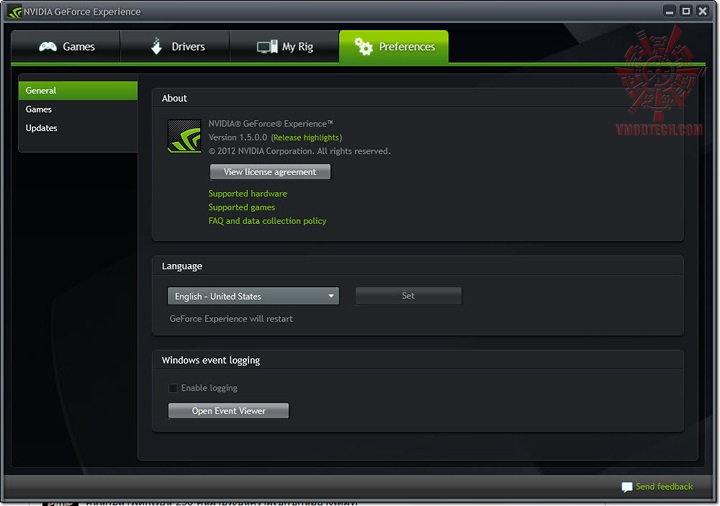This screenshot has height=506, width=720.
Task: Click View license agreement button
Action: (270, 172)
